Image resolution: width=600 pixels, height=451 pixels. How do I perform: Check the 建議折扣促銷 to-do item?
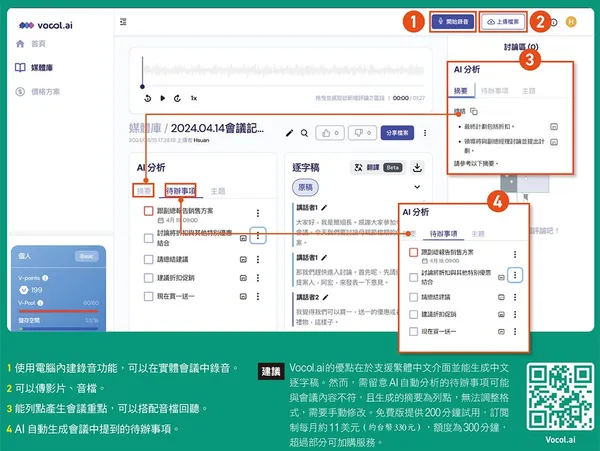[148, 278]
